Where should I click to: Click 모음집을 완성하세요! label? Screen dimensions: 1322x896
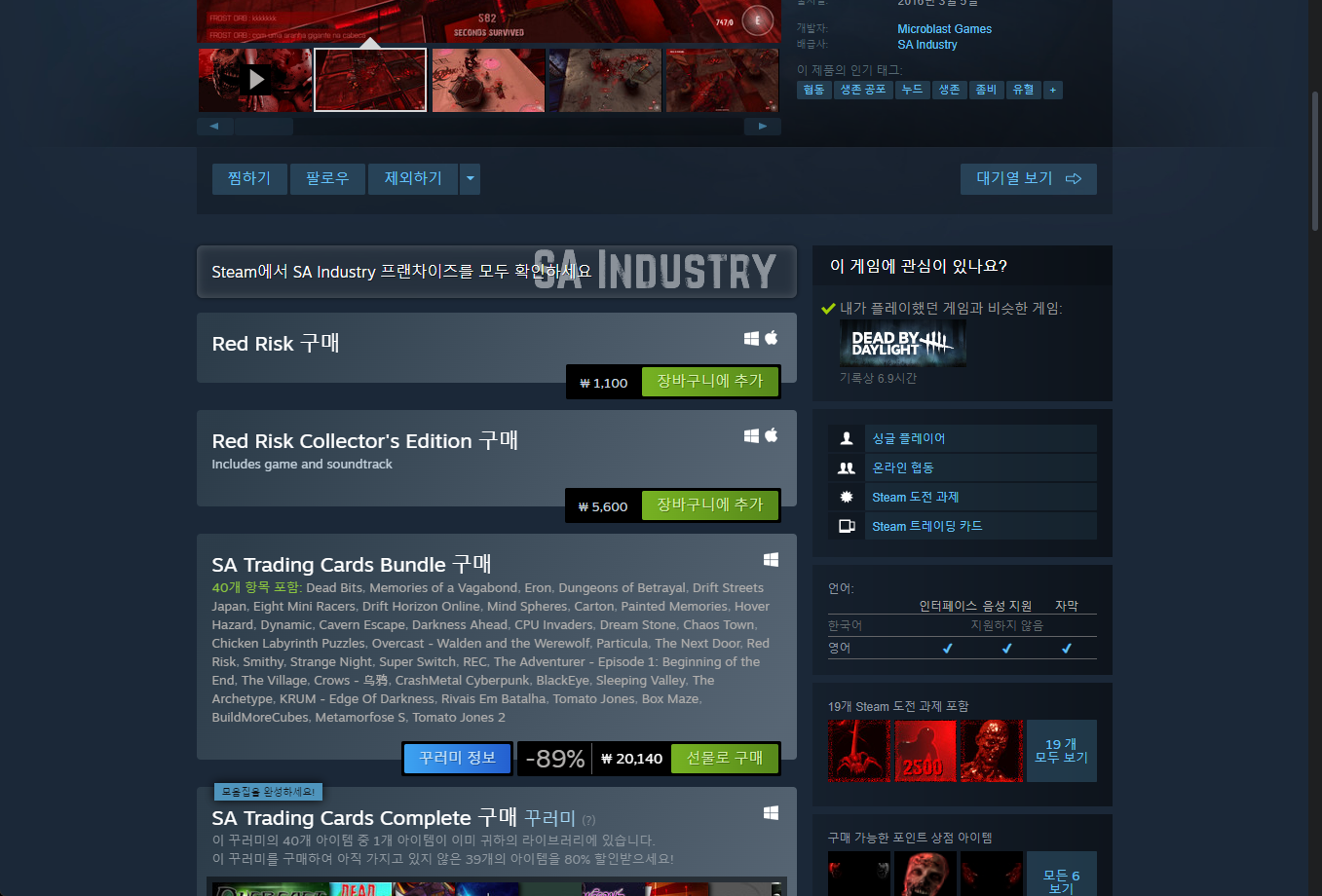[268, 792]
